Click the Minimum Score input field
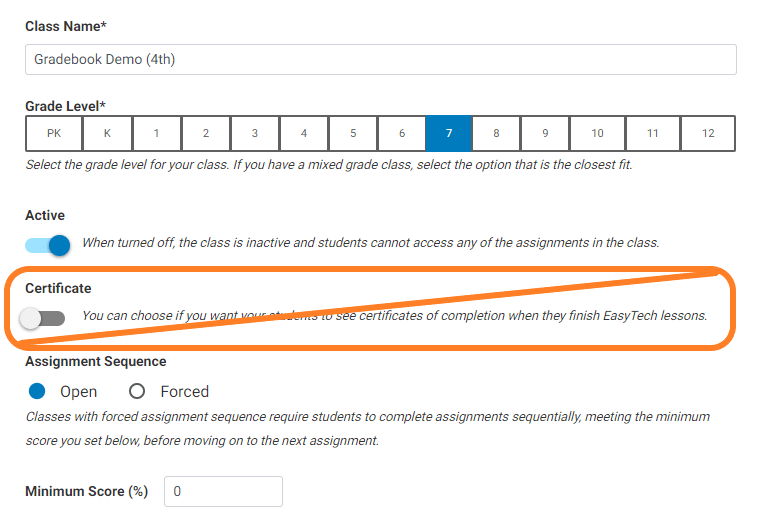 pos(223,491)
